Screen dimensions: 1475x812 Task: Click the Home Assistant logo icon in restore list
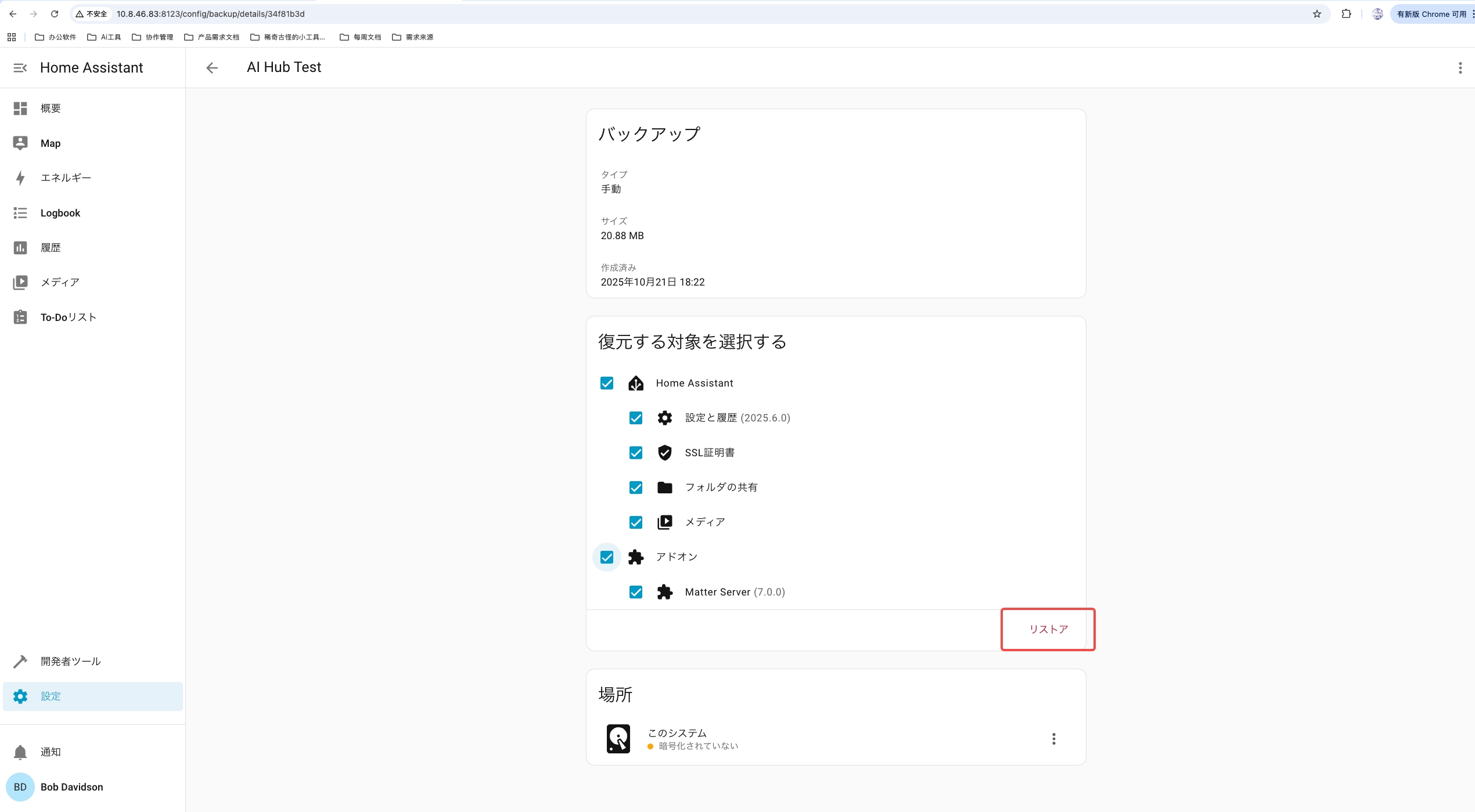pyautogui.click(x=636, y=383)
